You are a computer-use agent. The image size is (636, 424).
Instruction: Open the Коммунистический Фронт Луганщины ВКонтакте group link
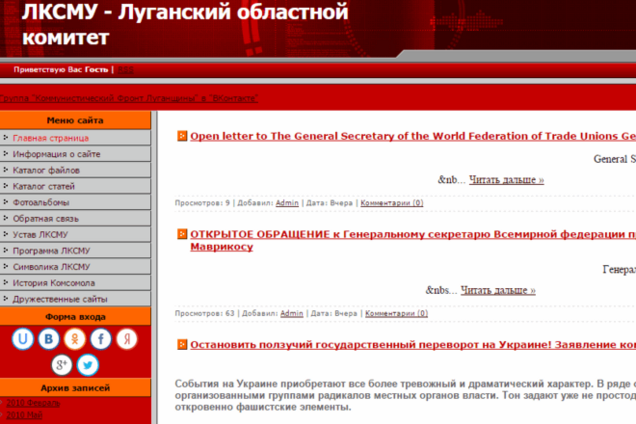point(128,98)
